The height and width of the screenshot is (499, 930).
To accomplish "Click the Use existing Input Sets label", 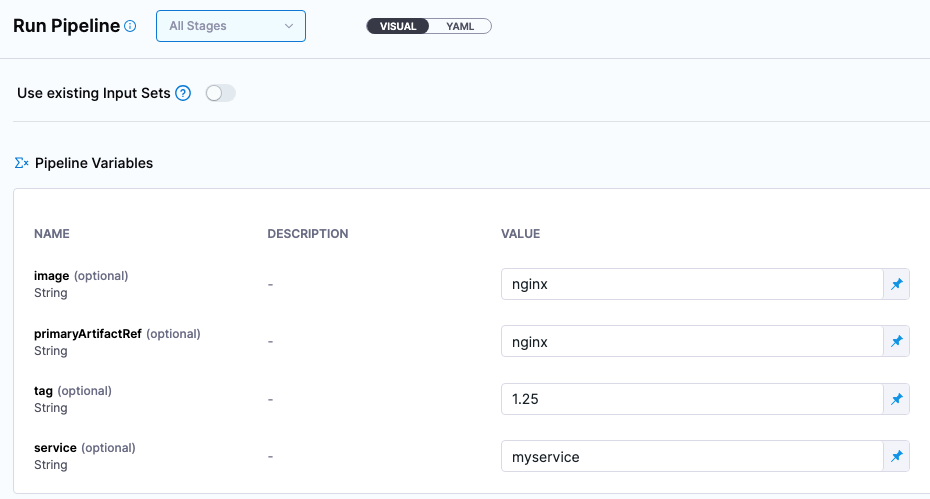I will 94,93.
